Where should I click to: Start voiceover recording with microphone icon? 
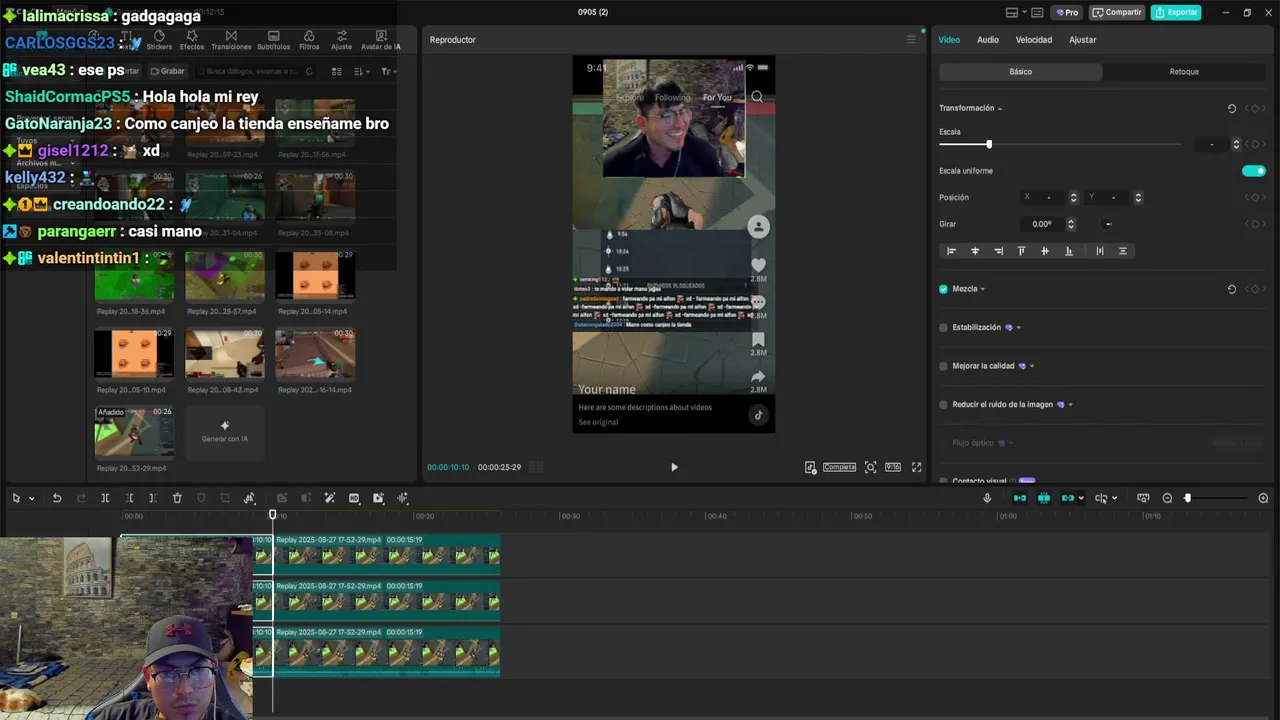987,498
